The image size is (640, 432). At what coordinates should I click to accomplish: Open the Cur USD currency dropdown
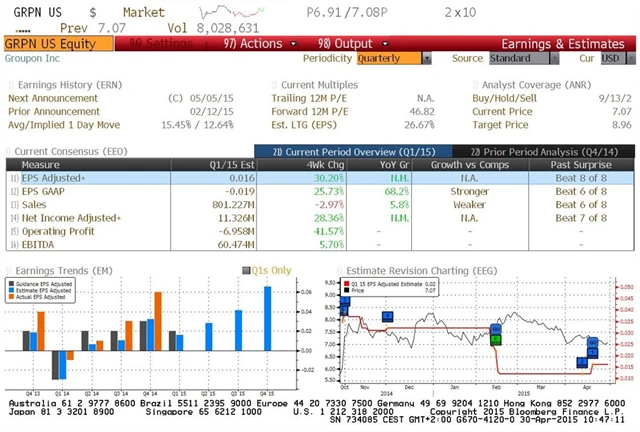coord(611,58)
